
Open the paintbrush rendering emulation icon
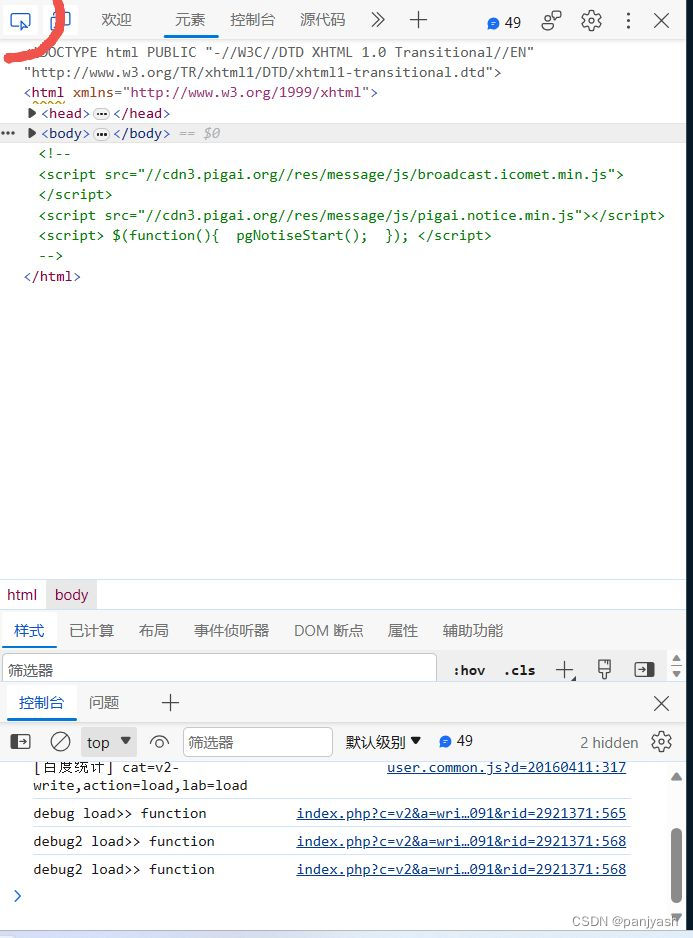click(x=604, y=669)
